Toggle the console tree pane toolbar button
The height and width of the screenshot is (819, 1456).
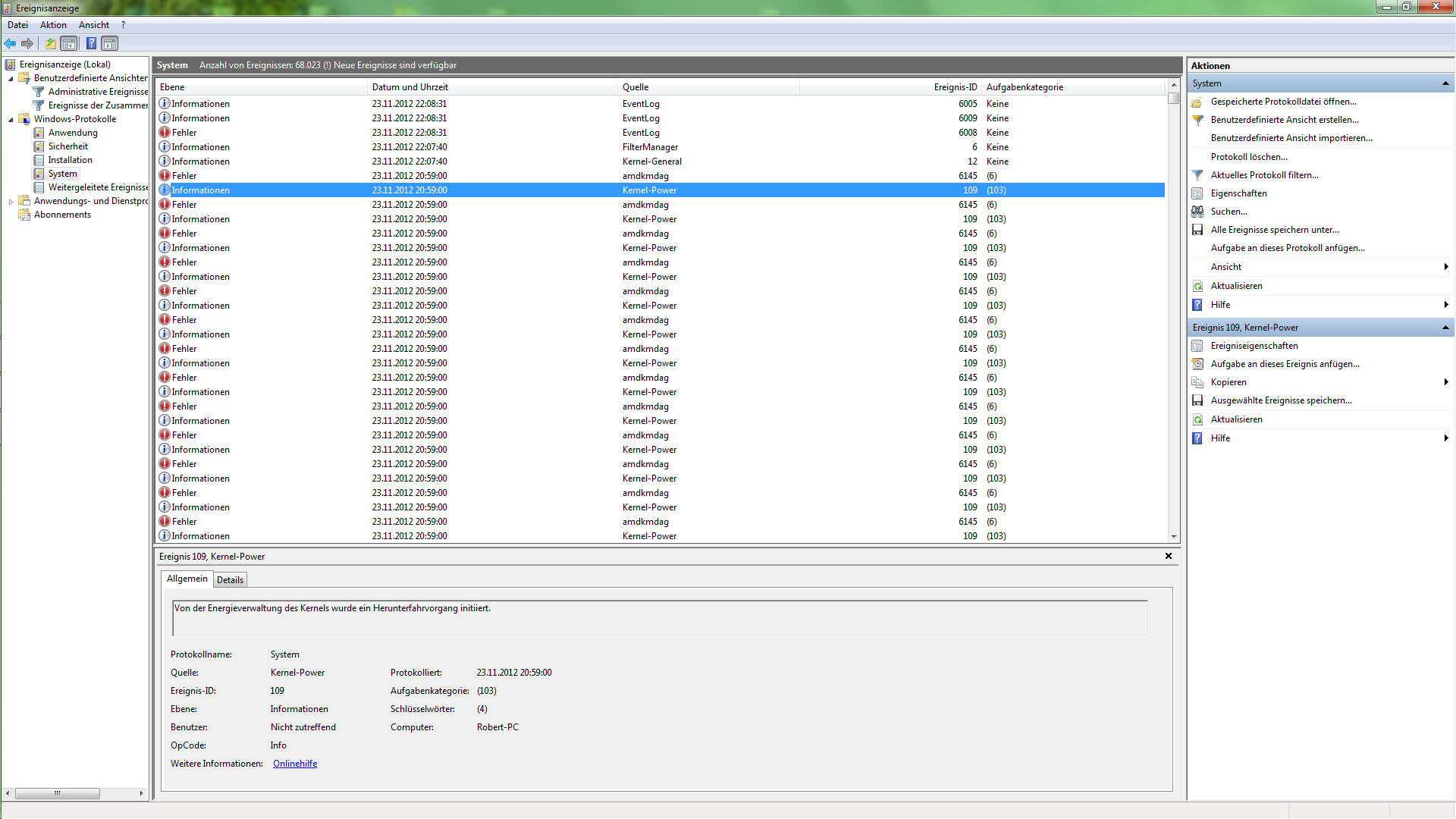click(x=69, y=43)
